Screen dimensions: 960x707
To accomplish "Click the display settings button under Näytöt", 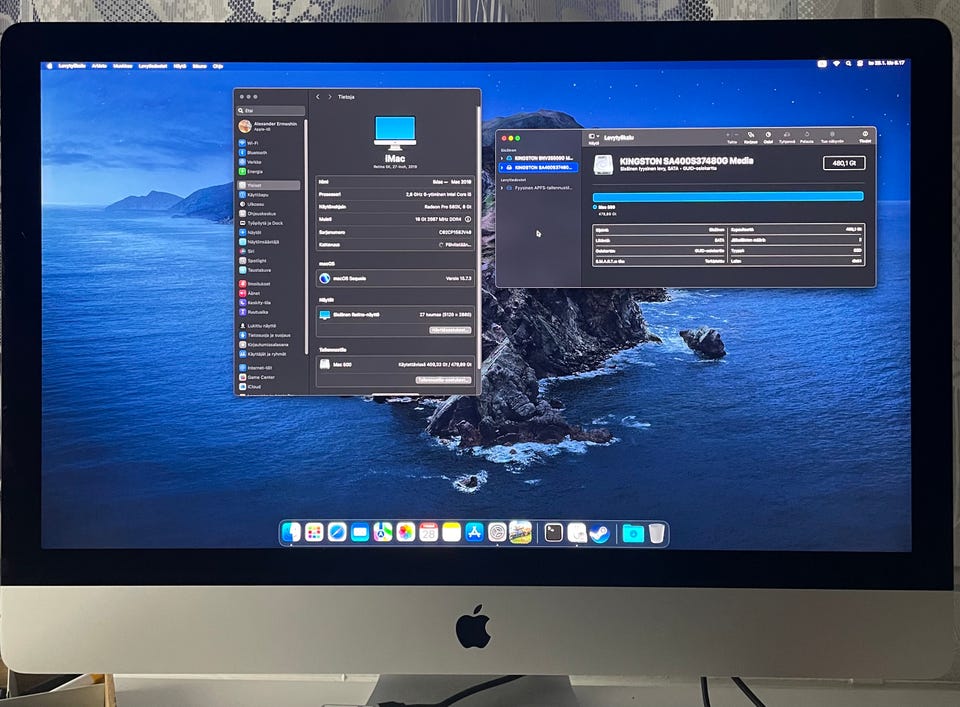I will (x=450, y=330).
